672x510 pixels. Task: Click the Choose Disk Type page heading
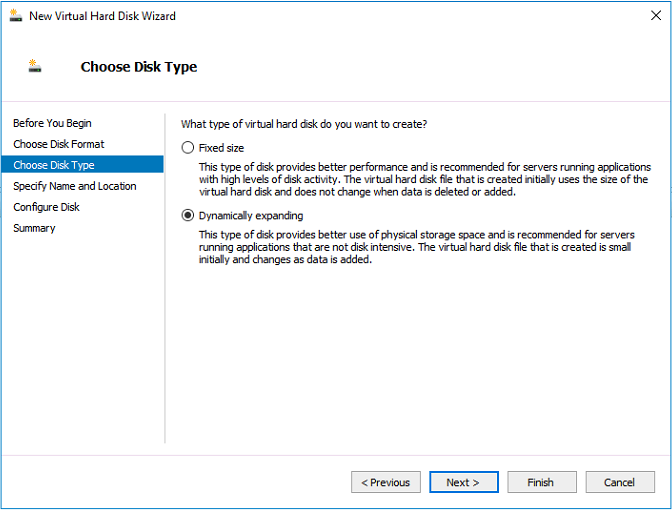(139, 67)
